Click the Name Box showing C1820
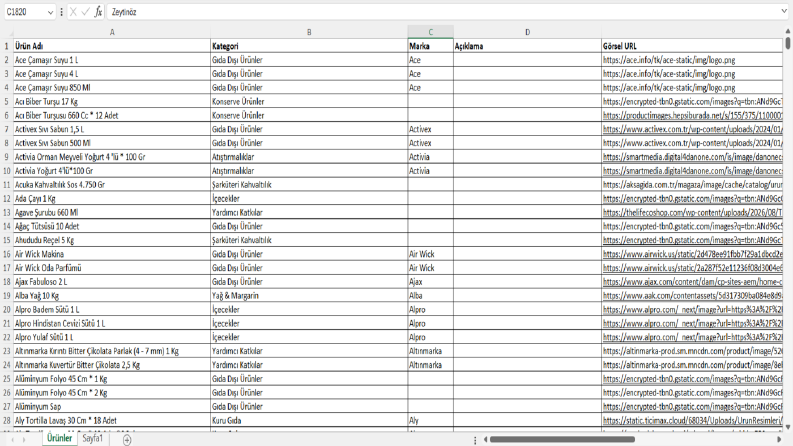Viewport: 793px width, 446px height. [x=25, y=12]
